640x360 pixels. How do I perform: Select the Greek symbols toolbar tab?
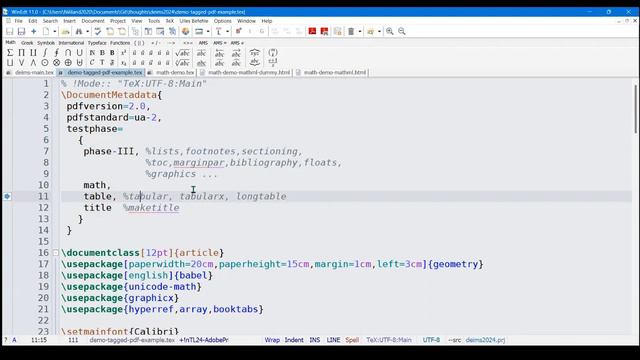pos(27,43)
